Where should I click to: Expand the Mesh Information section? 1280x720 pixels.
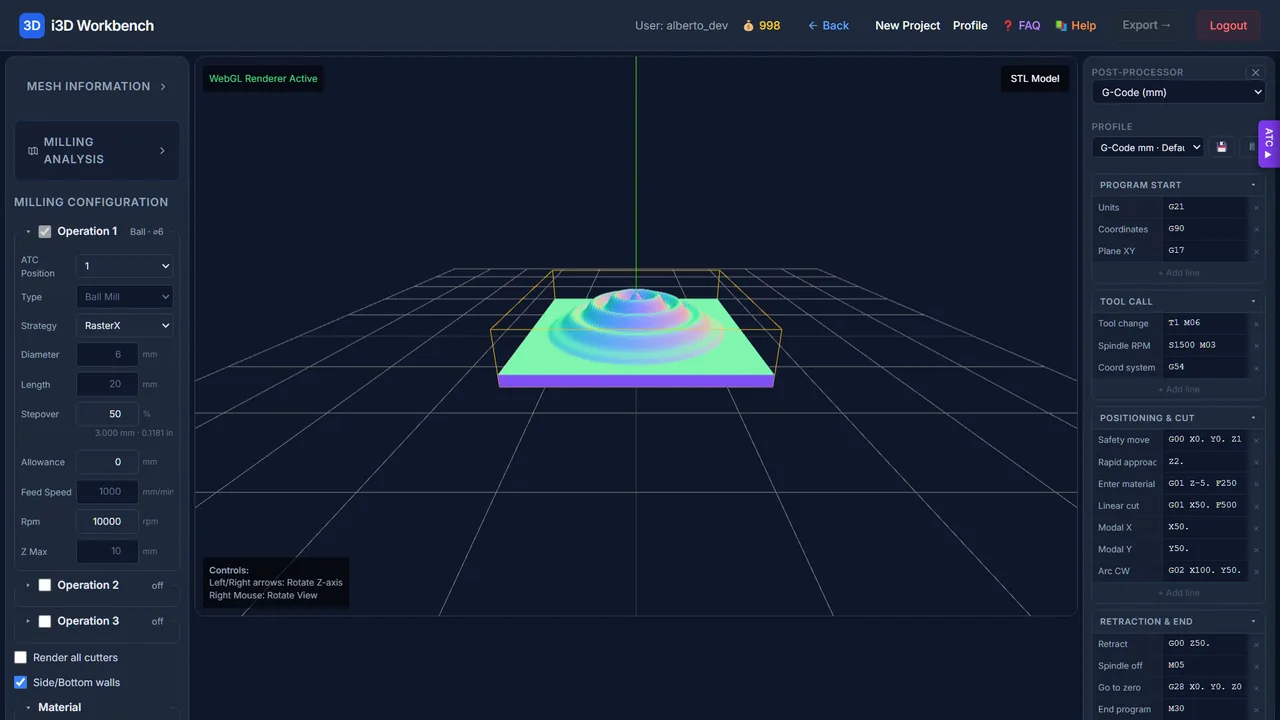[x=97, y=87]
